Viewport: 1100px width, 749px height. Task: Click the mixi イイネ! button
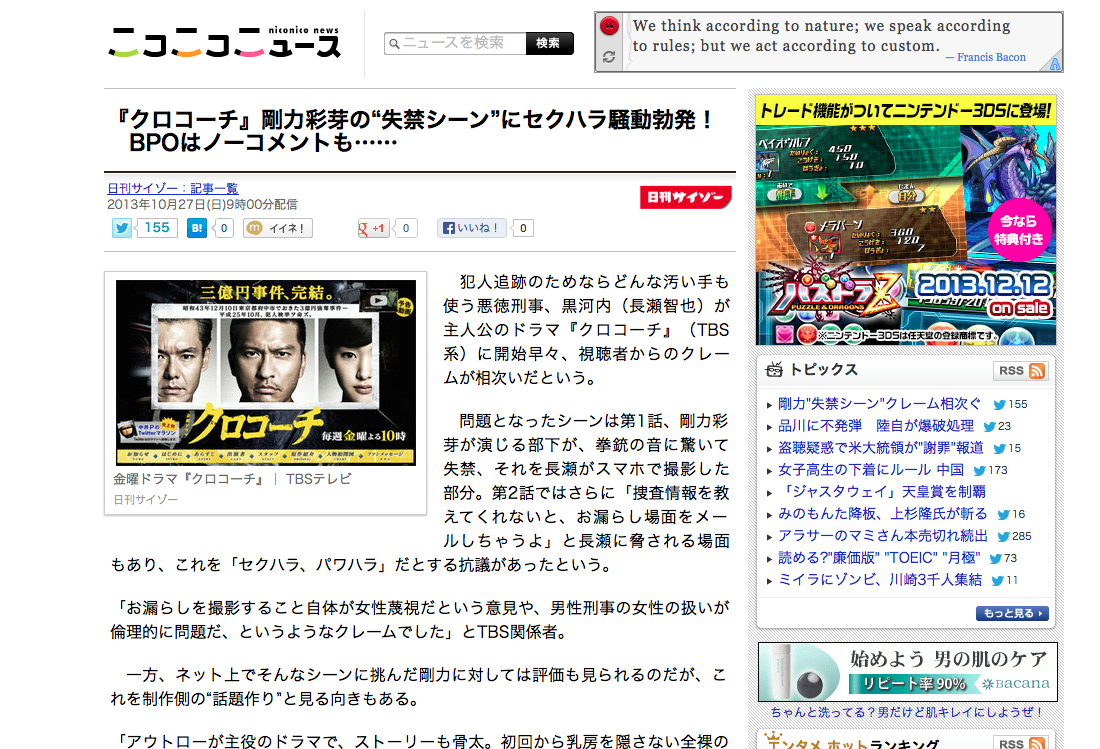tap(278, 228)
